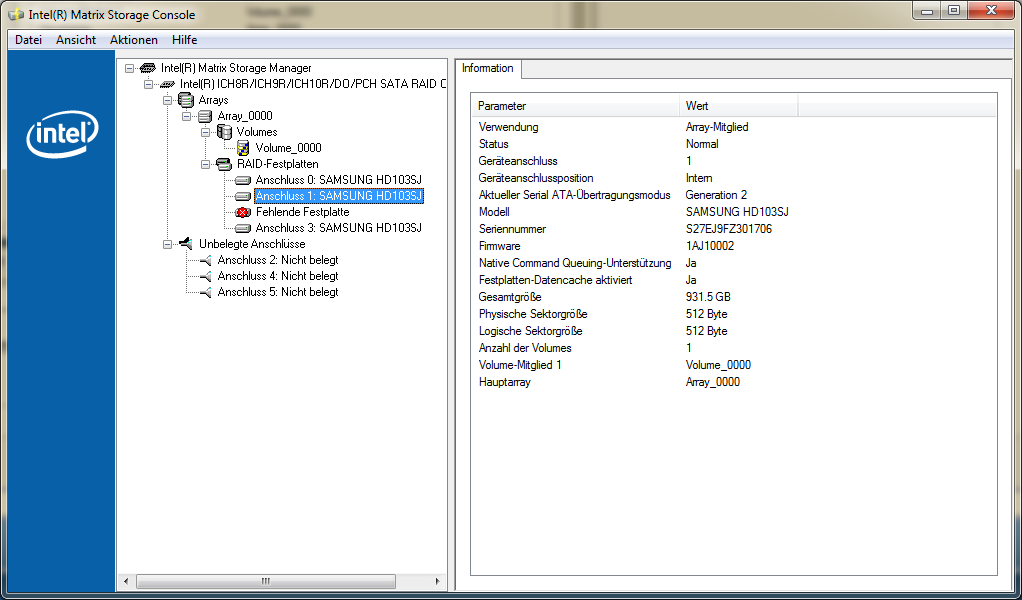This screenshot has height=600, width=1022.
Task: Click the Gesamtgröße value 931.5 GB
Action: pyautogui.click(x=708, y=297)
